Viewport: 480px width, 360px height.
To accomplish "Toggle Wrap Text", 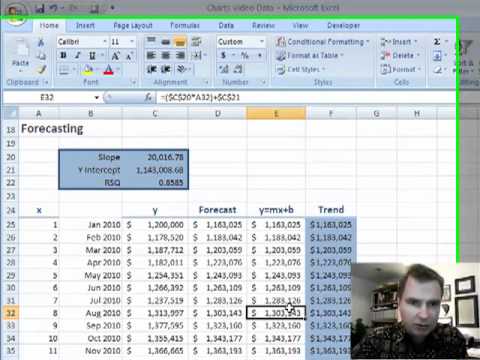I will 196,42.
